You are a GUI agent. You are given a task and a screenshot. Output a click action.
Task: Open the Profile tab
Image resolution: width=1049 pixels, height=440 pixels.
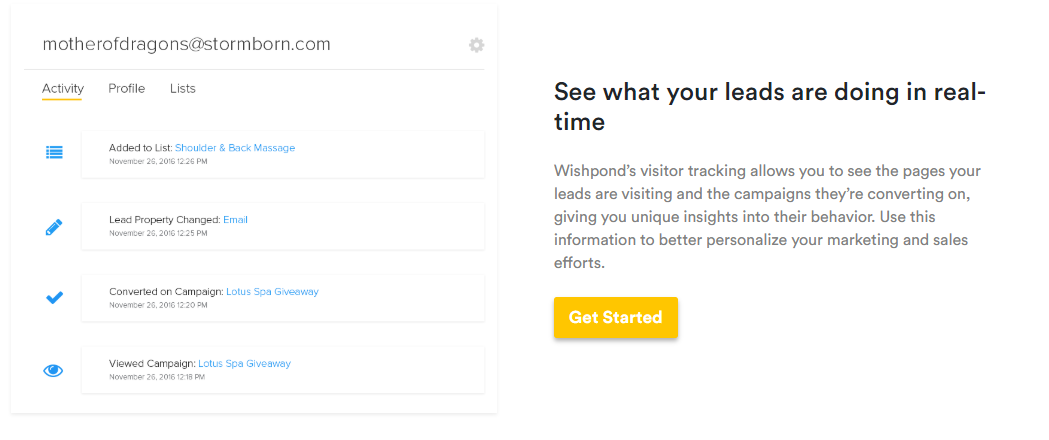point(127,89)
